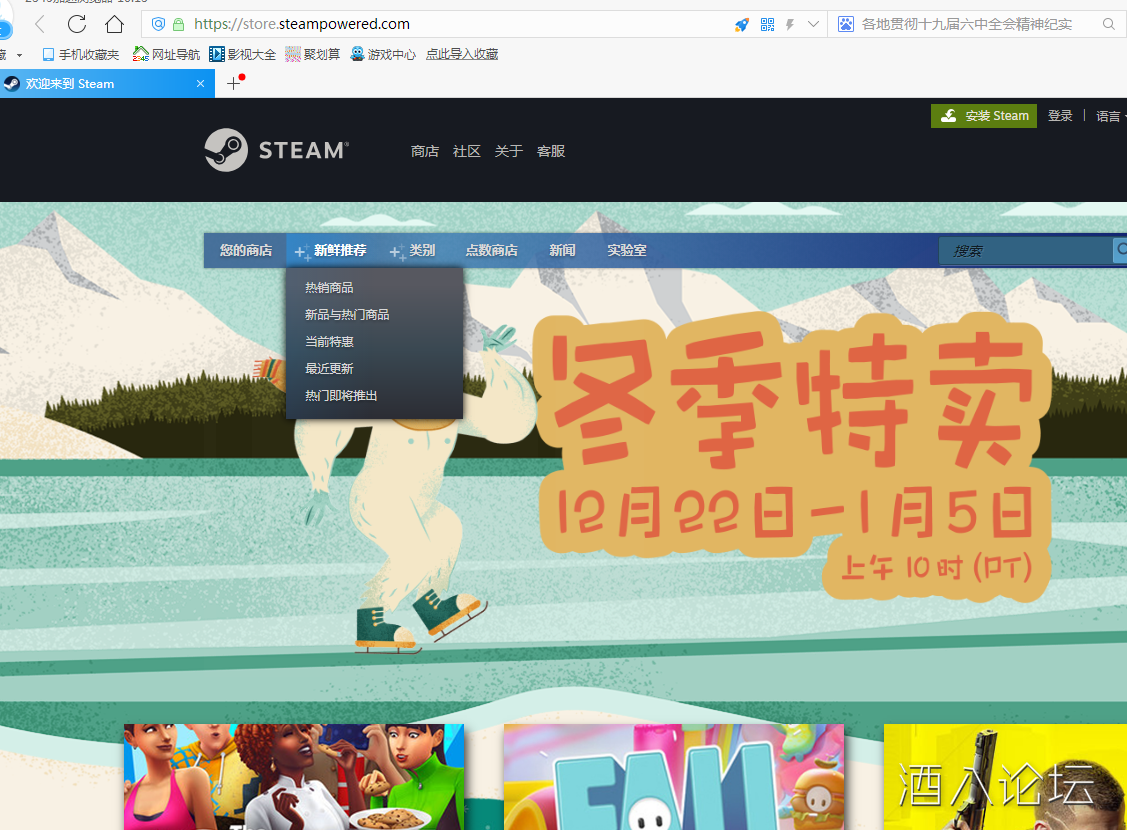This screenshot has width=1127, height=830.
Task: Open the 聚划算 bookmark
Action: tap(313, 55)
